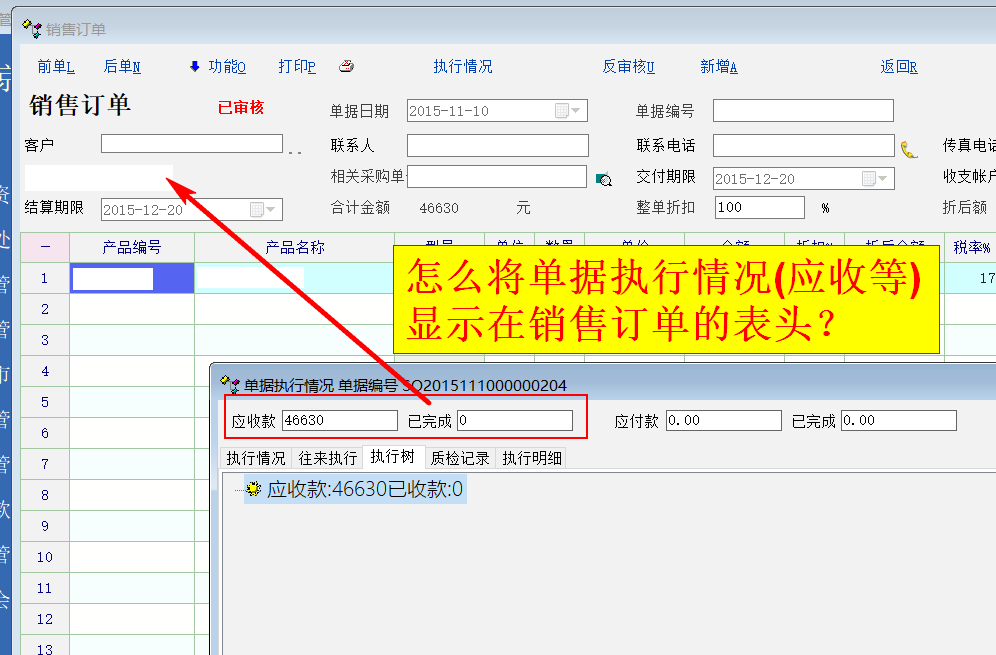Click the phone icon beside 联系电话
Viewport: 996px width, 655px height.
click(908, 149)
